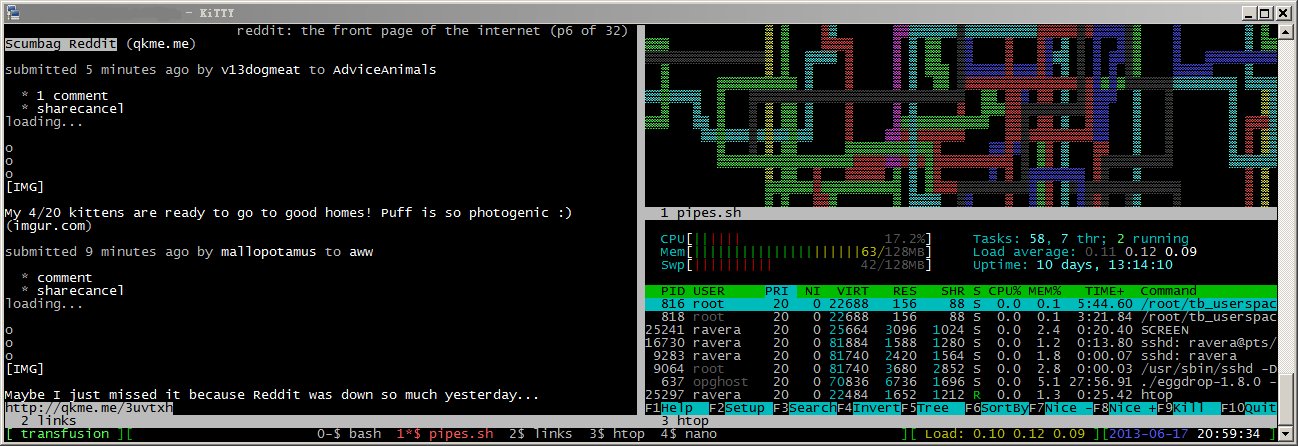Click the pipes.sh animation pane
The height and width of the screenshot is (446, 1298).
pyautogui.click(x=961, y=116)
